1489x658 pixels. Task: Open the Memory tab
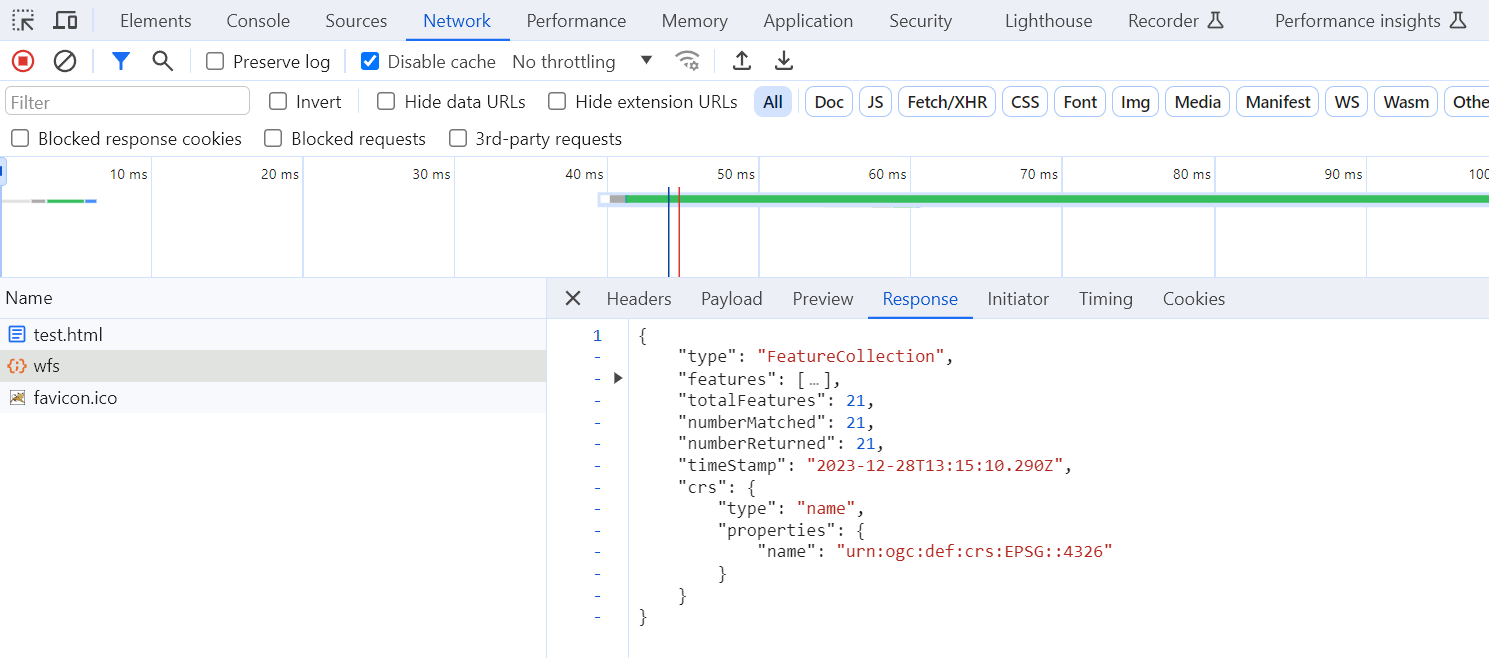tap(695, 20)
